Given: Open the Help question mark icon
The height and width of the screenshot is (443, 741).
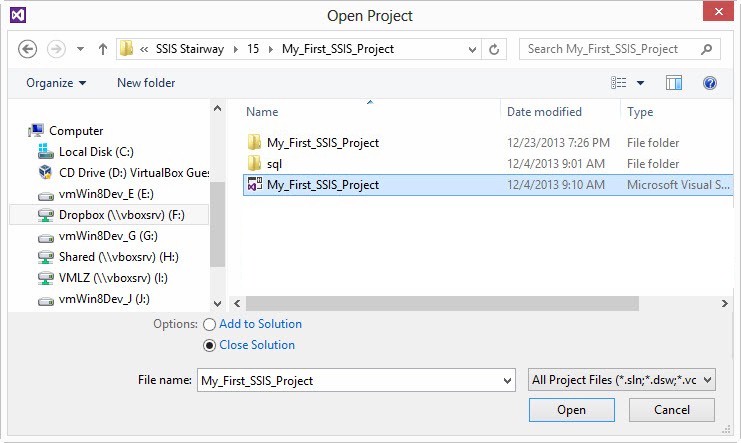Looking at the screenshot, I should tap(710, 83).
